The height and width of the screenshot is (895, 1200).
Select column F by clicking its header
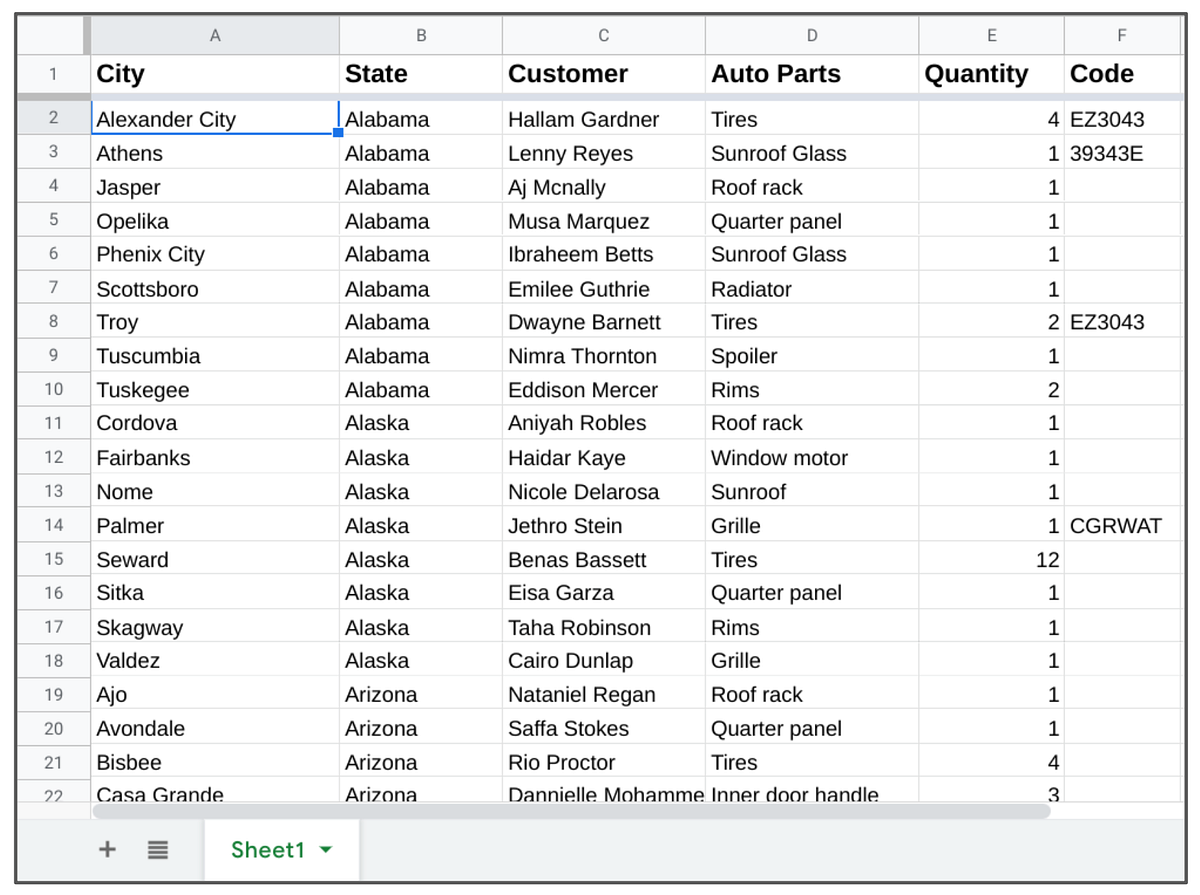click(x=1122, y=34)
